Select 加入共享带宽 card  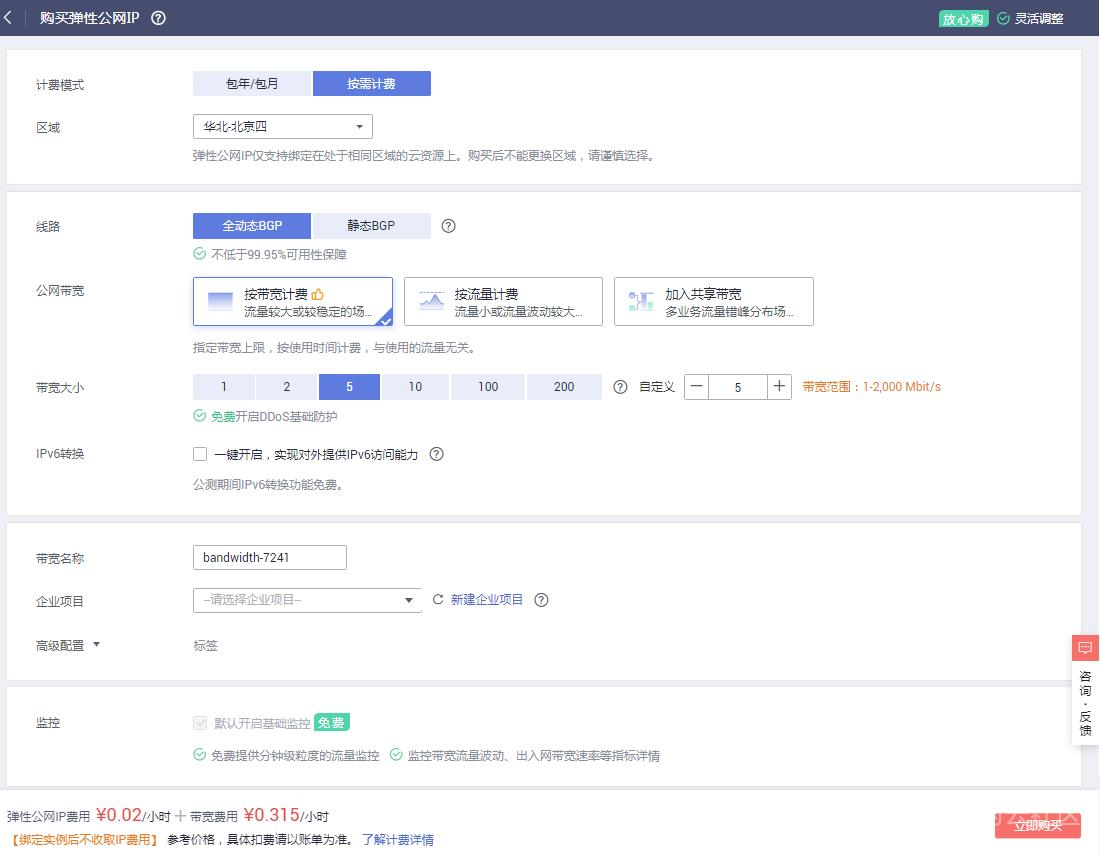tap(713, 302)
